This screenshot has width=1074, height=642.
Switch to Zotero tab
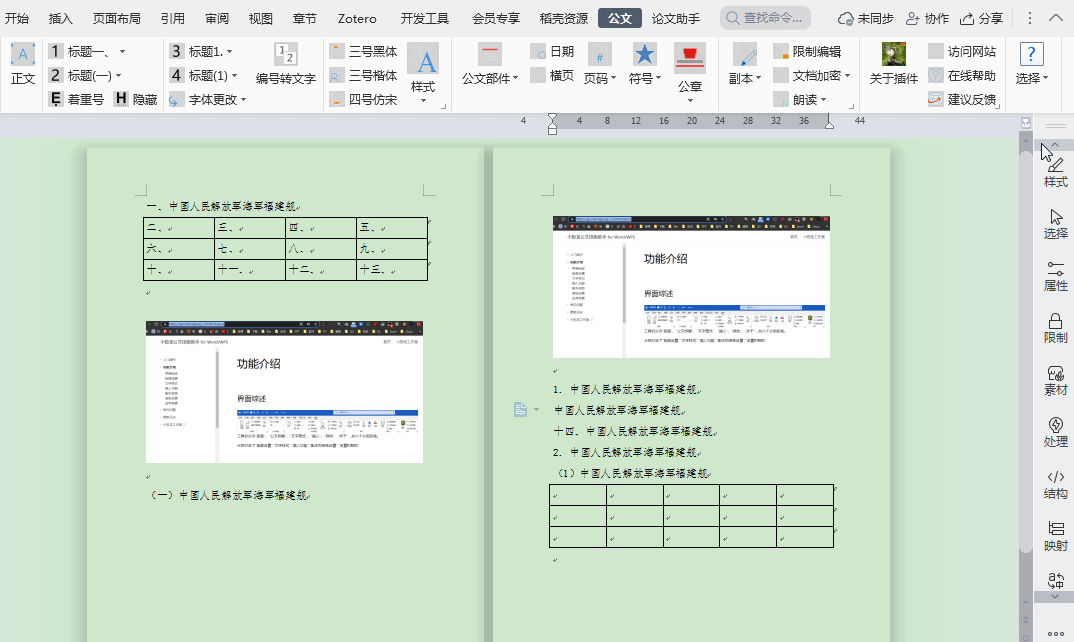(357, 18)
